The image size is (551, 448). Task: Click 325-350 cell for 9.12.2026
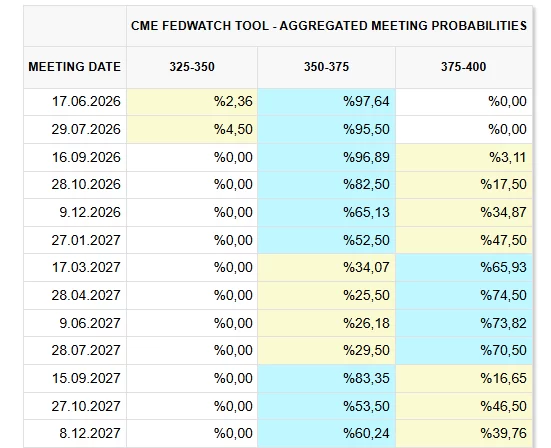point(192,213)
